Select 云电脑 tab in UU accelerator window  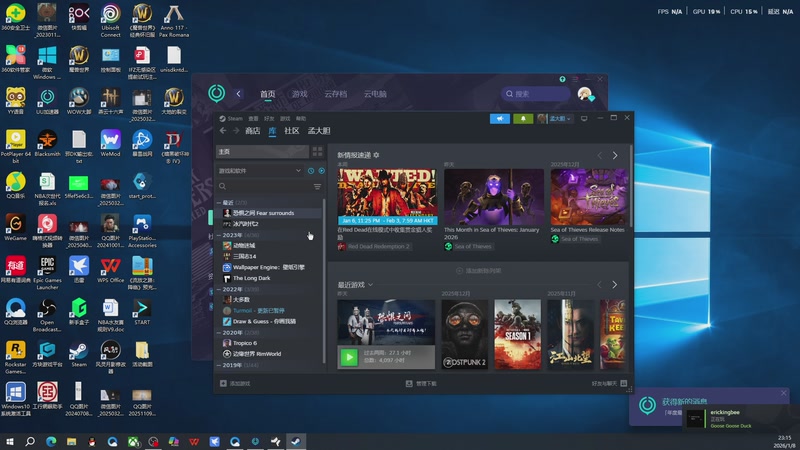tap(375, 94)
